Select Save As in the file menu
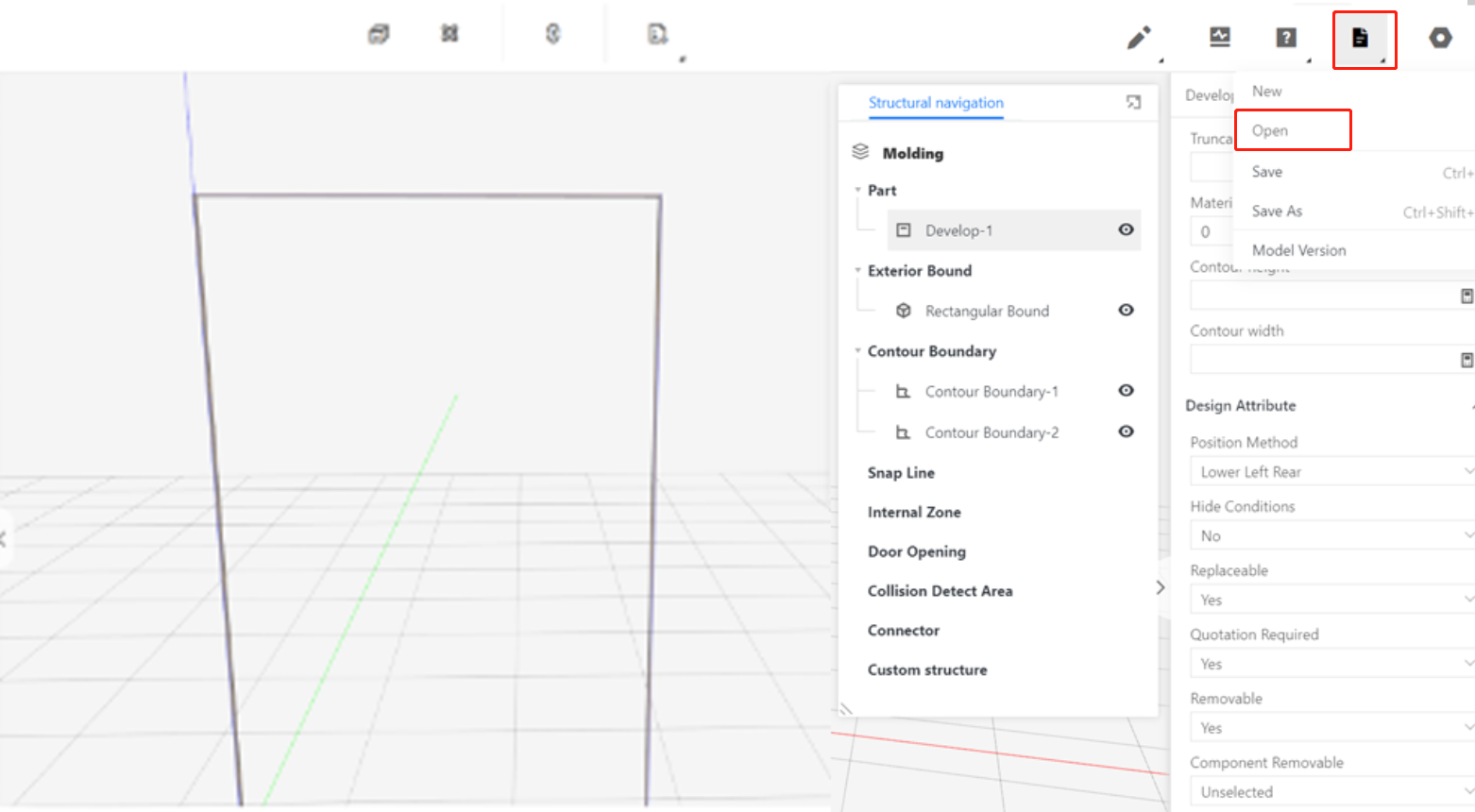Image resolution: width=1475 pixels, height=812 pixels. (1277, 211)
